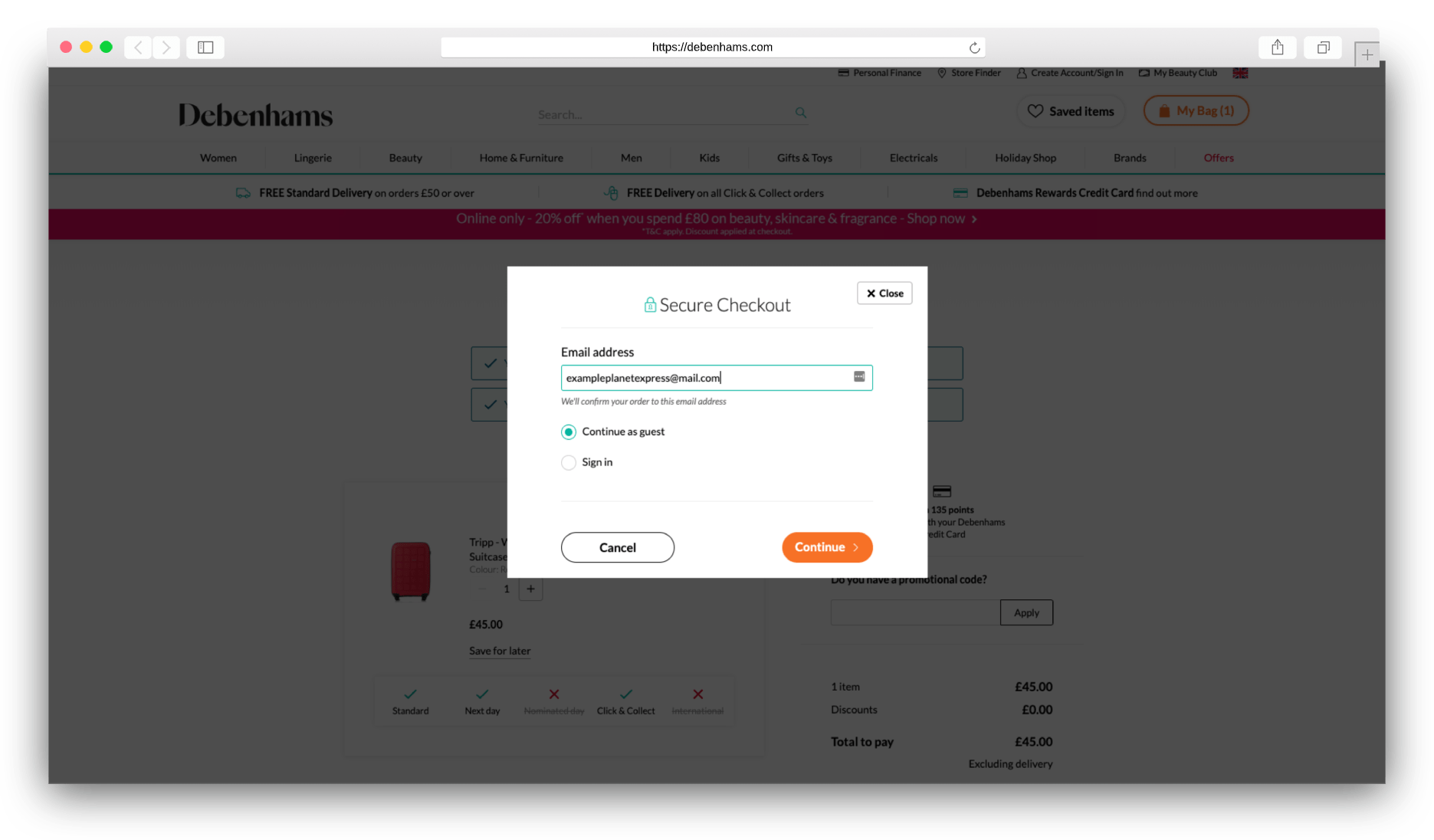1434x840 pixels.
Task: Open the Search magnifying glass icon
Action: tap(800, 113)
